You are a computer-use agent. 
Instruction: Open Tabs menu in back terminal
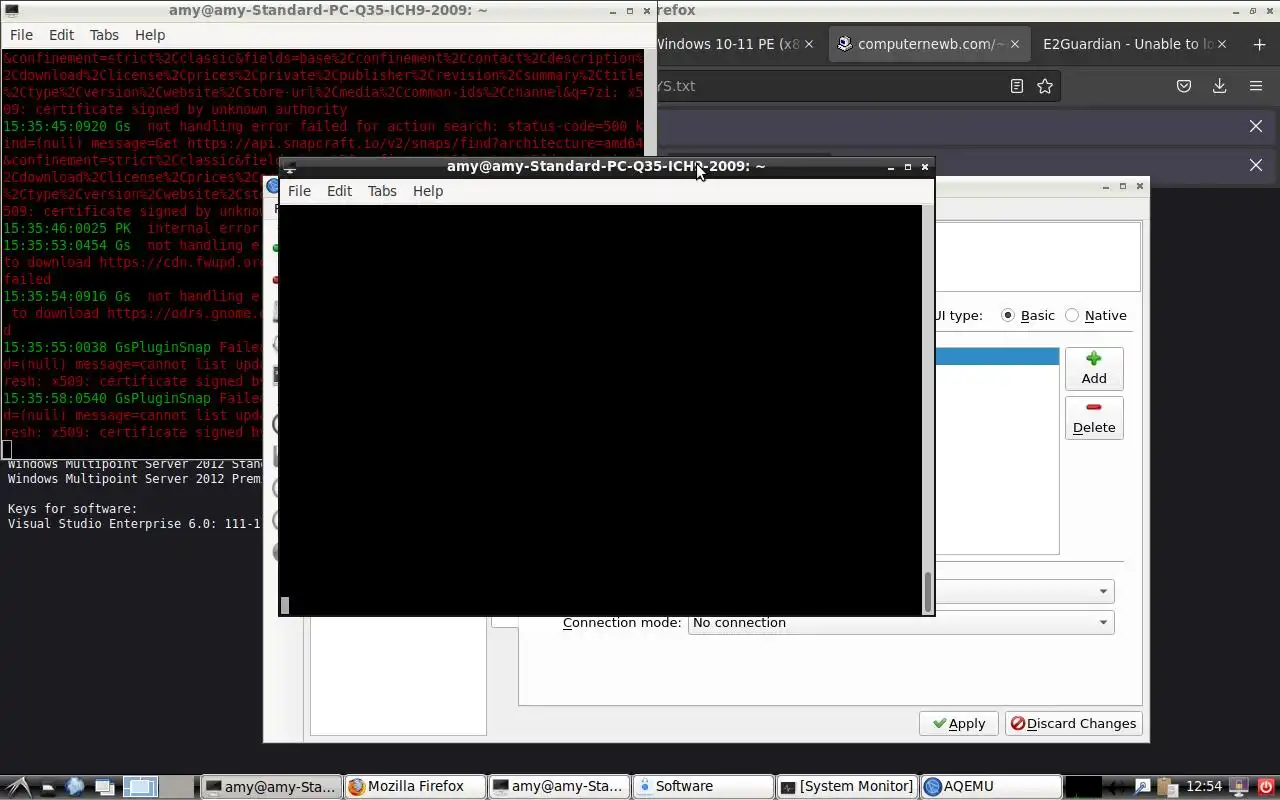(x=104, y=35)
